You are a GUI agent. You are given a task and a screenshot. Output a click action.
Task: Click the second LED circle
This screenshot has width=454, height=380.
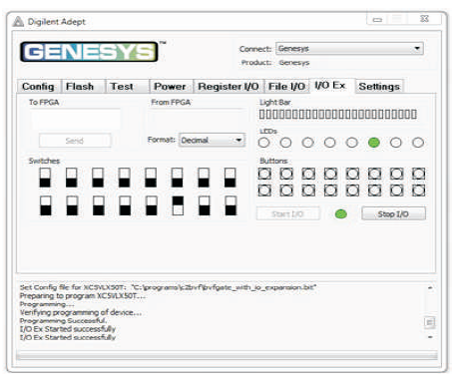click(x=286, y=143)
